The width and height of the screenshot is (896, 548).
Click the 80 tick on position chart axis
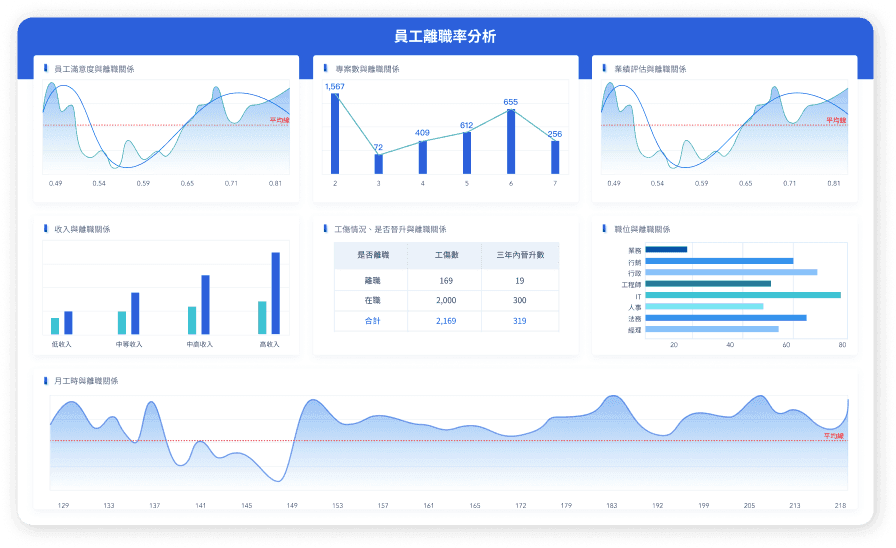pos(842,345)
